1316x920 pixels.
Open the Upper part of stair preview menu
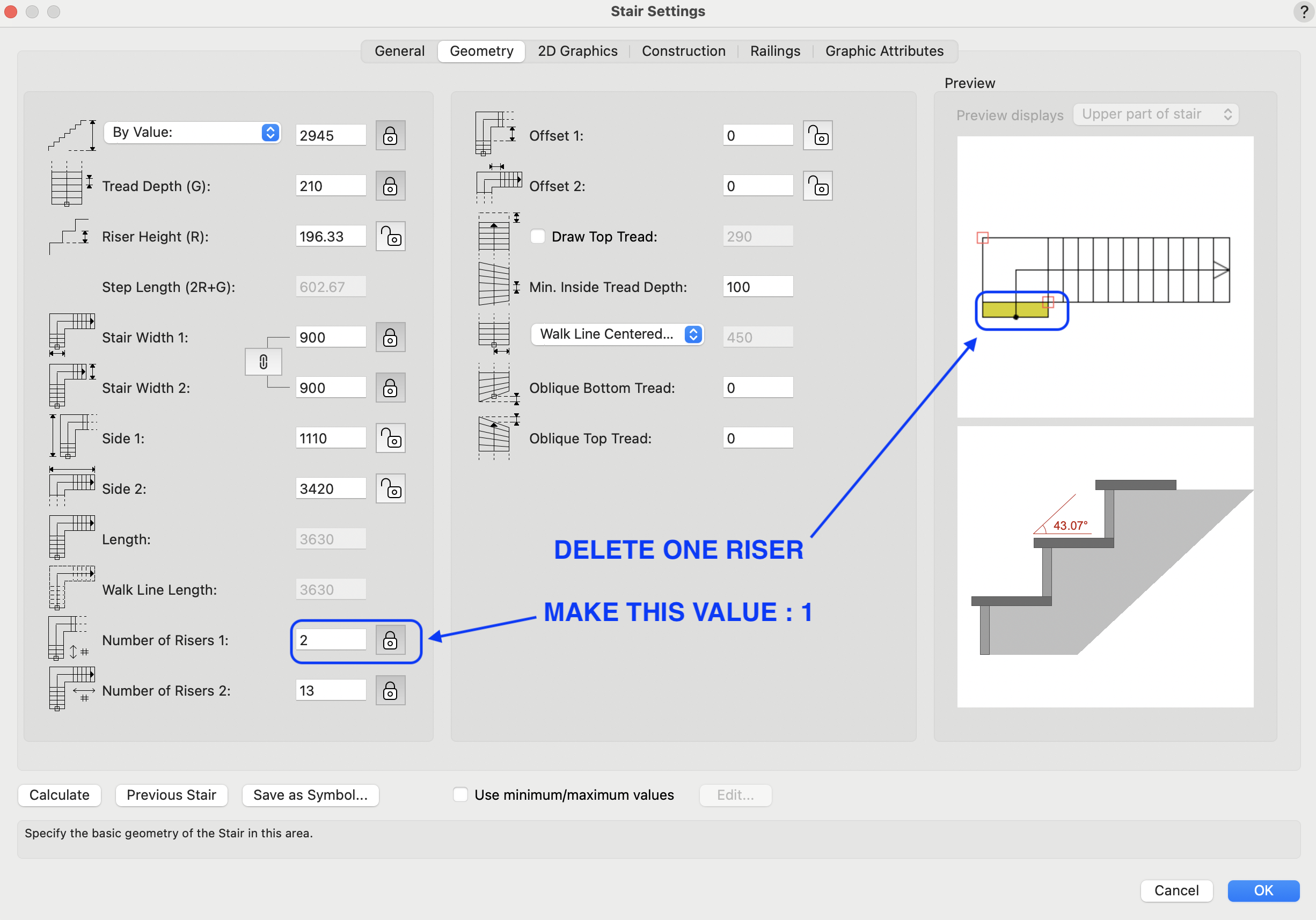(x=1156, y=114)
